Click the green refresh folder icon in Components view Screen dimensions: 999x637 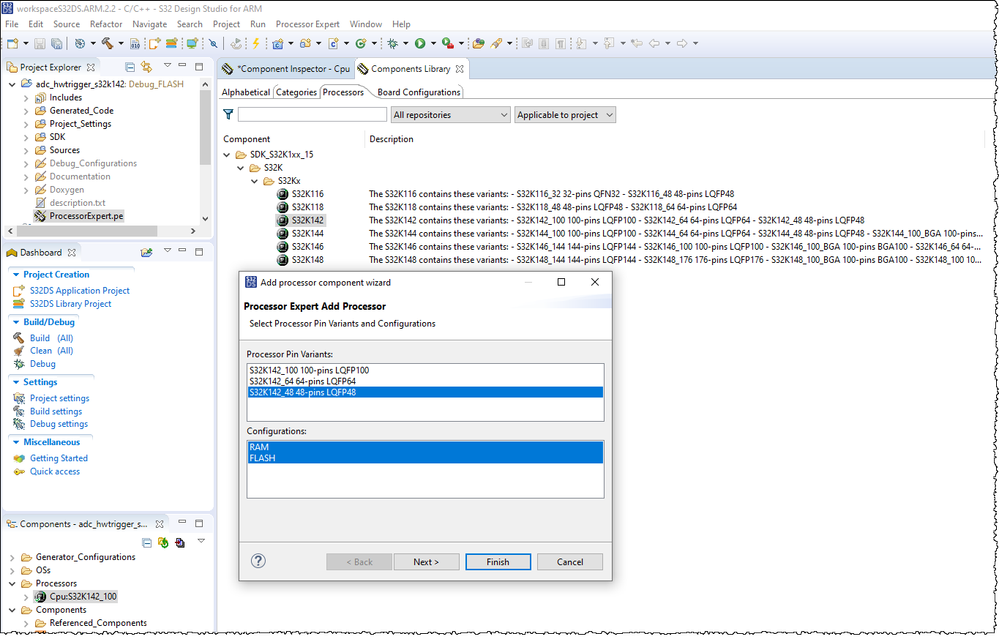(x=163, y=543)
